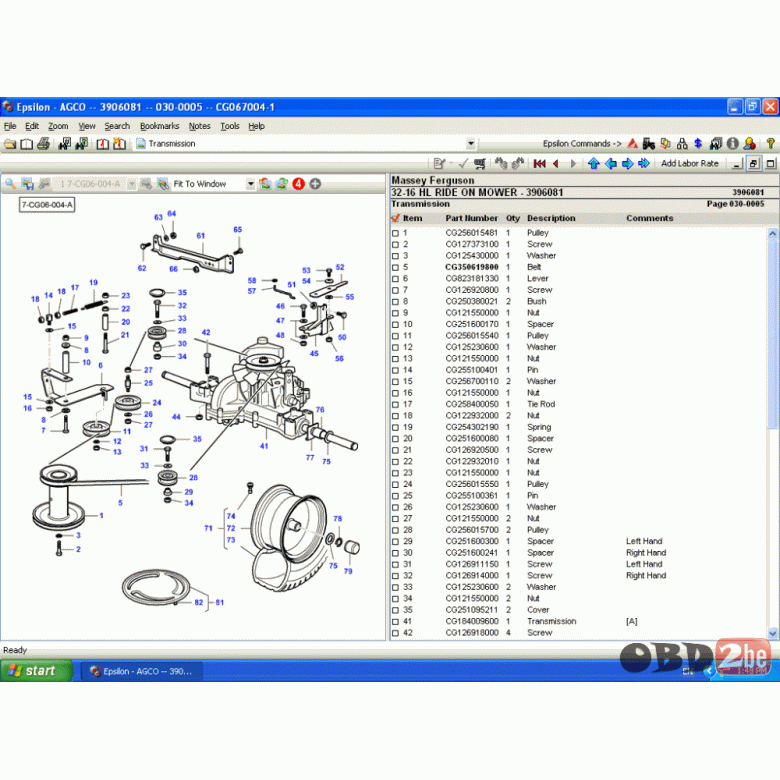The width and height of the screenshot is (780, 780).
Task: Click the open book icon
Action: tap(26, 144)
